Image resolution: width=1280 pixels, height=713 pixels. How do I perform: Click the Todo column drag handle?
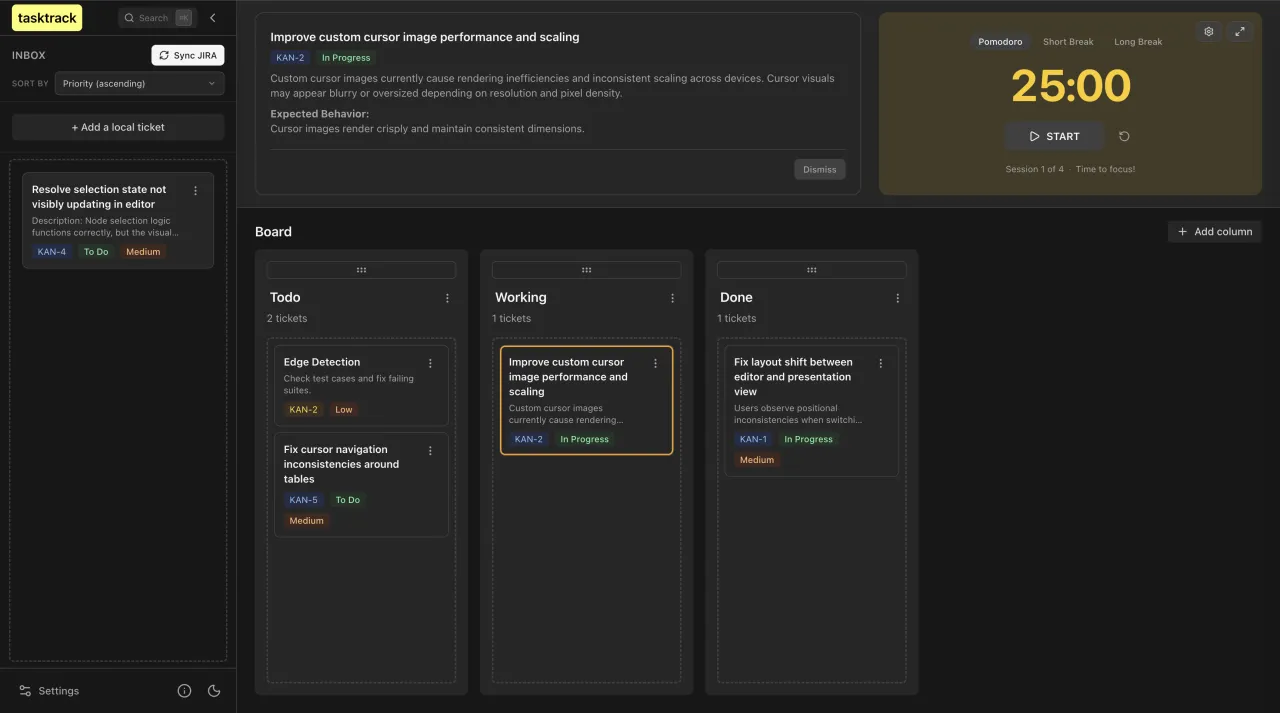click(361, 270)
